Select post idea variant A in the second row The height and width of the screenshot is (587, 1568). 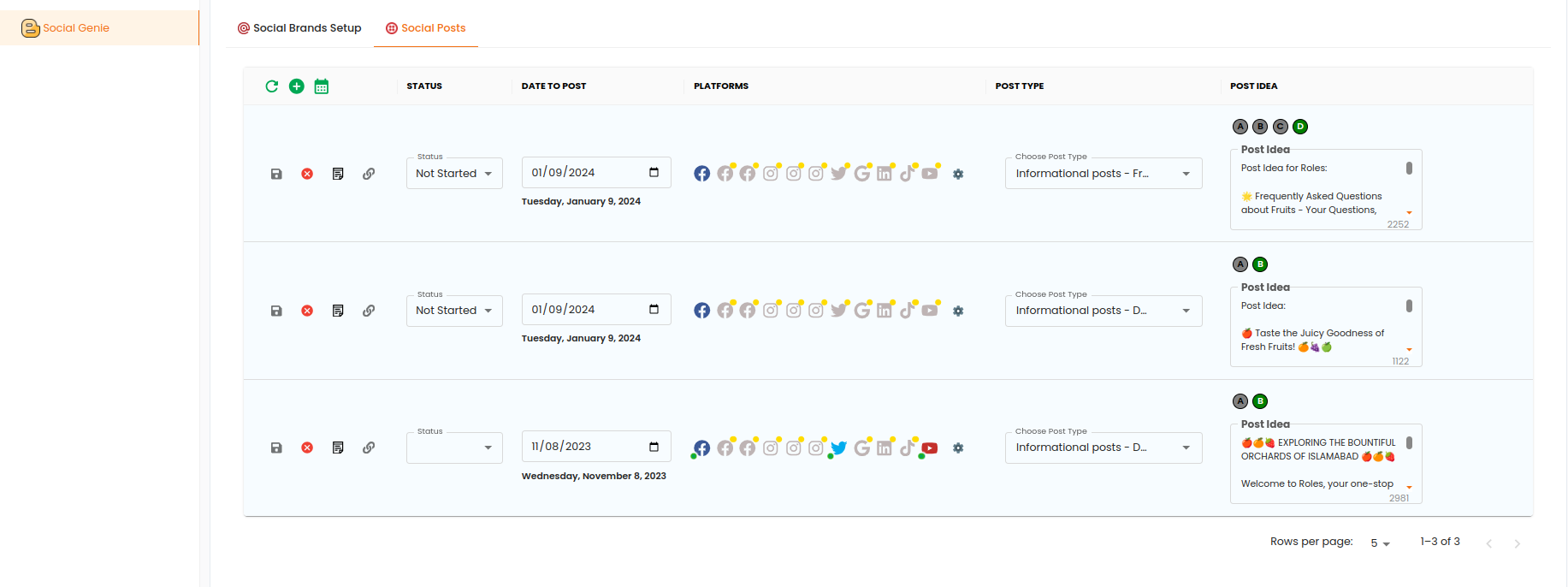[1240, 264]
